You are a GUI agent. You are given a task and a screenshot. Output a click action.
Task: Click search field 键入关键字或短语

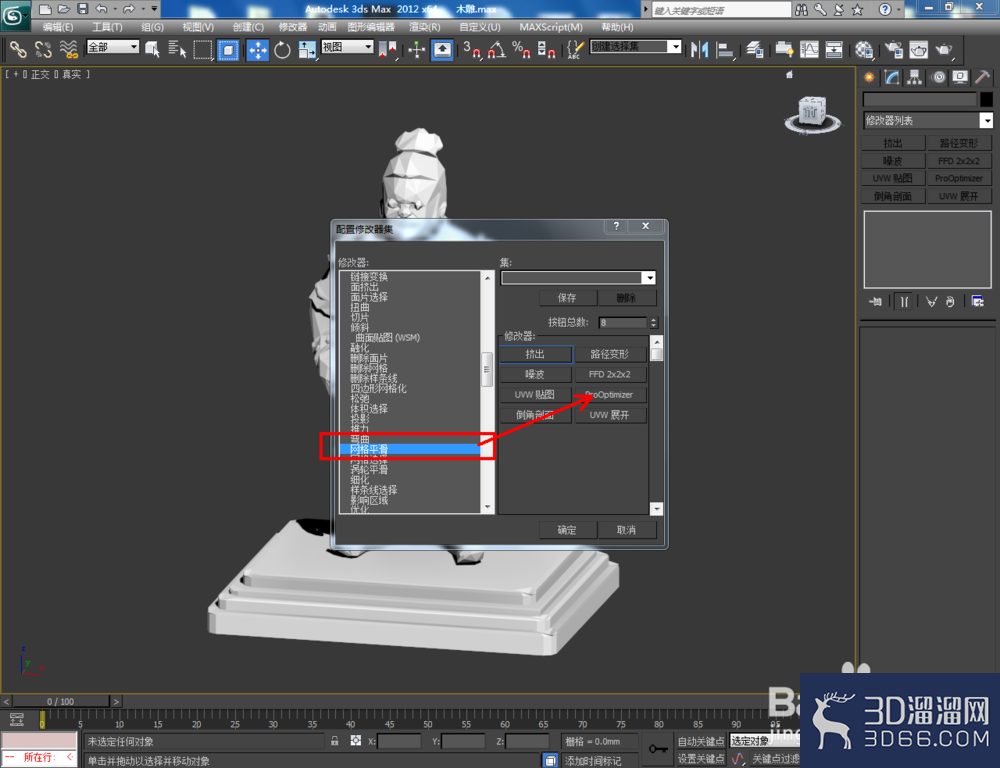click(x=721, y=10)
